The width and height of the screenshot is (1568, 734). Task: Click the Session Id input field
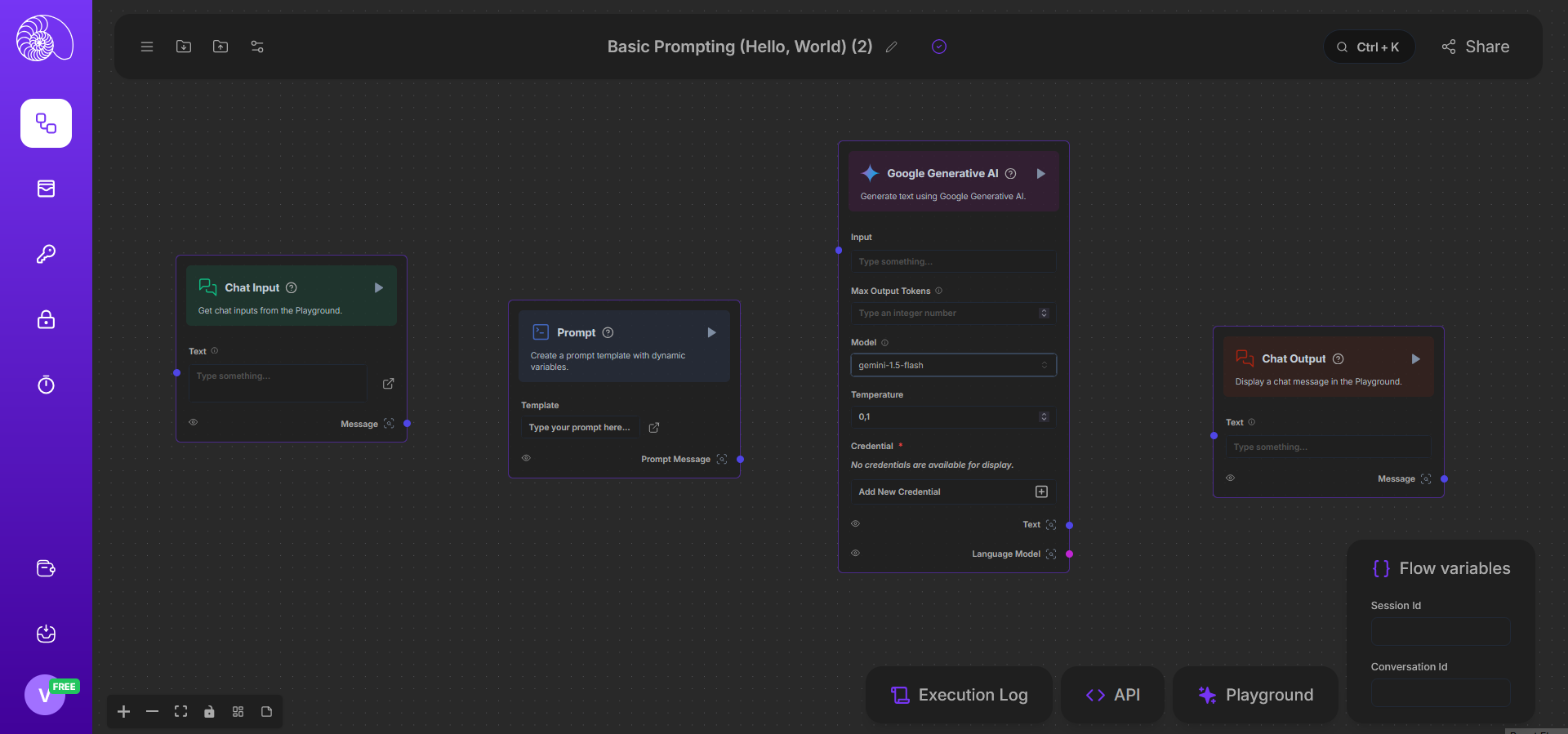click(x=1440, y=631)
